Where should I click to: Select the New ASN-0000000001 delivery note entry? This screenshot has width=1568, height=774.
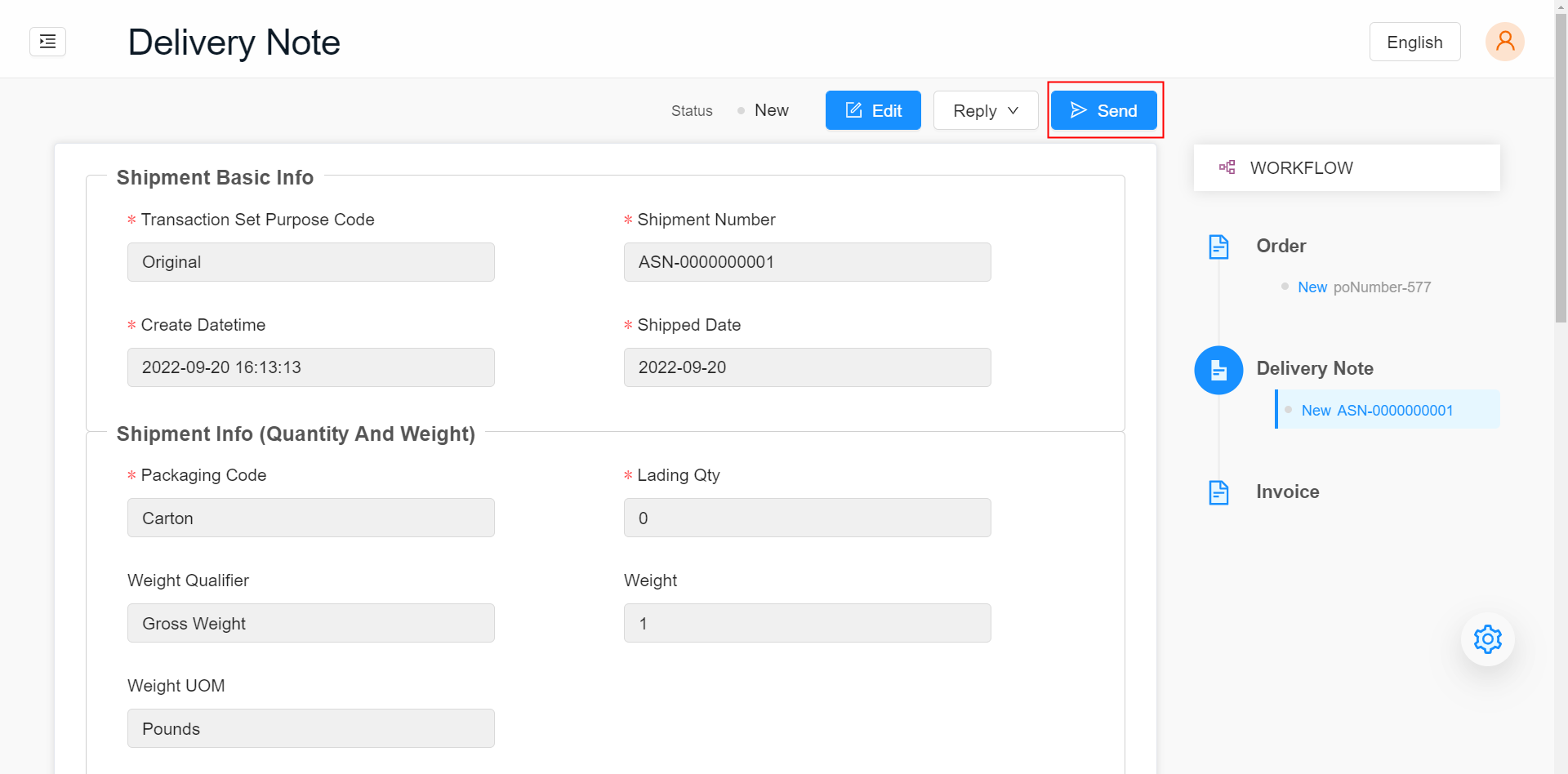pyautogui.click(x=1388, y=409)
